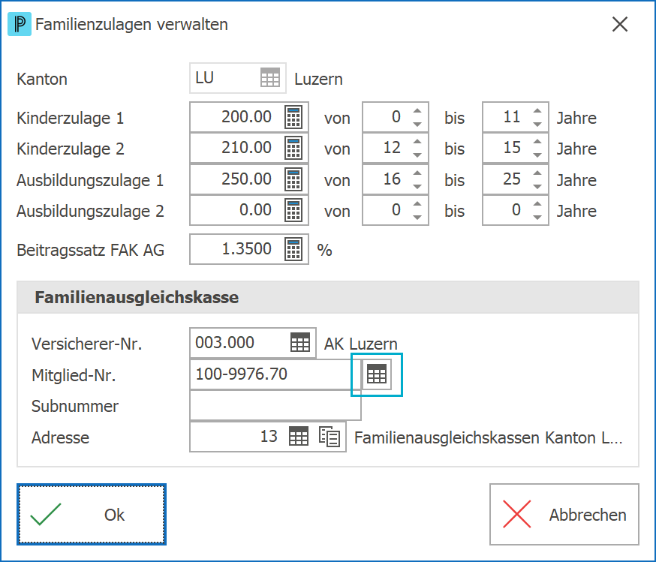Decrease Kinderzulage 1 'von' age
This screenshot has width=656, height=562.
pos(417,124)
